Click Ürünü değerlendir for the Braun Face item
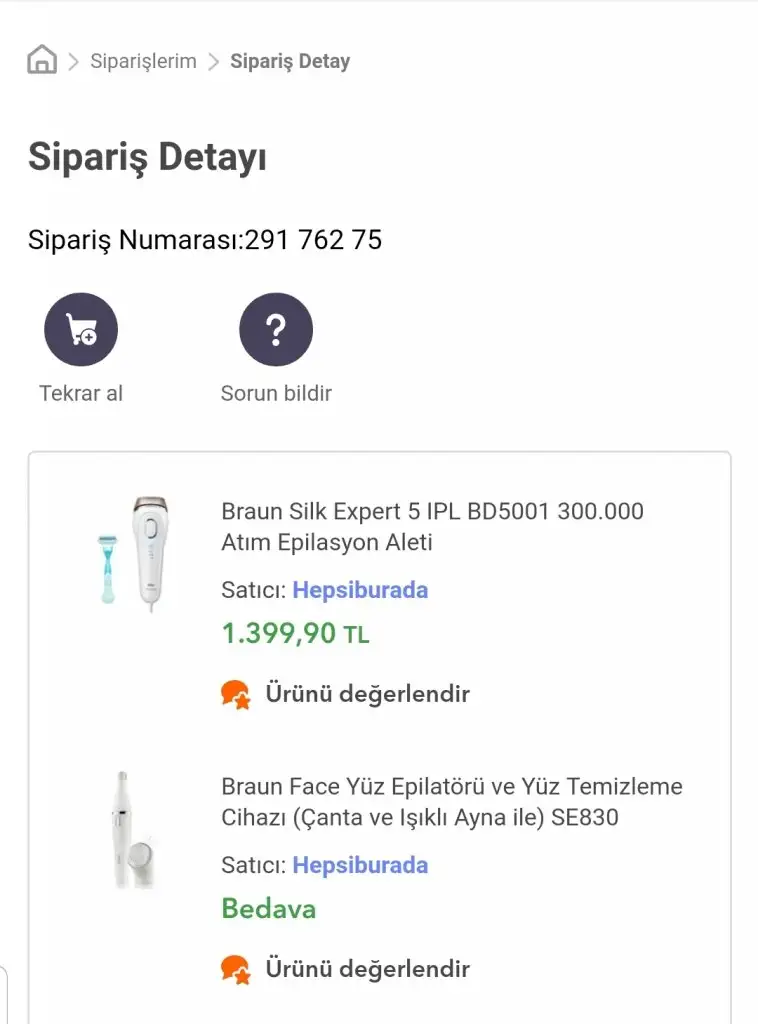 [x=367, y=969]
